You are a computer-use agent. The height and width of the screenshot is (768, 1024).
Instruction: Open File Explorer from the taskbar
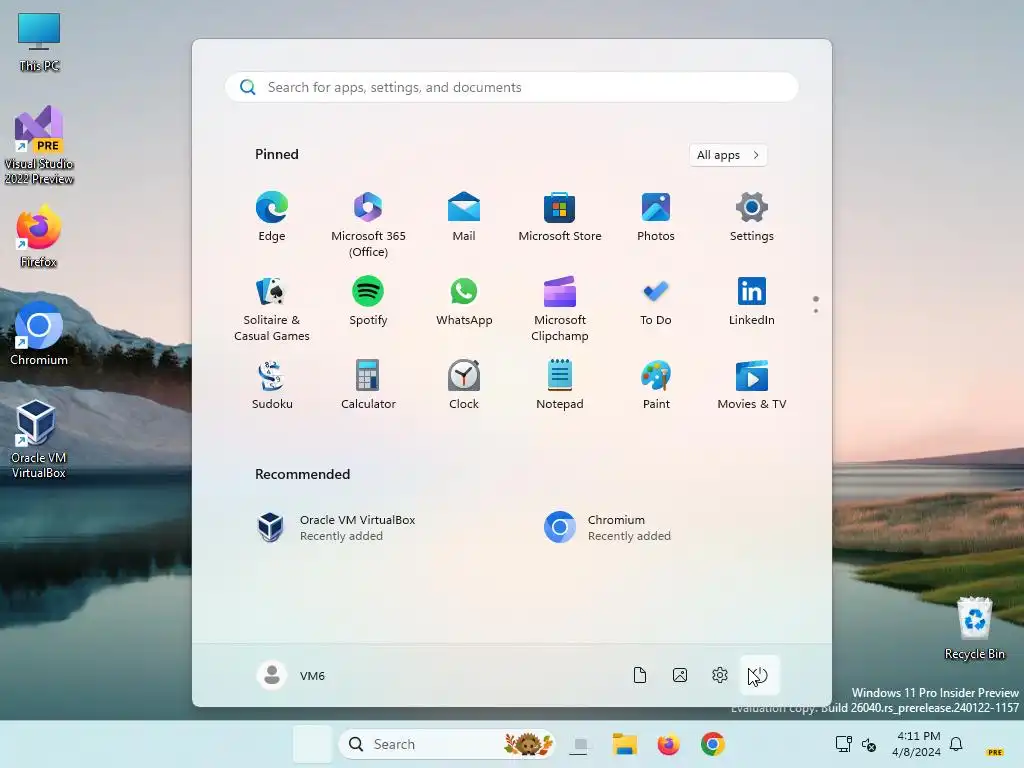(x=624, y=744)
